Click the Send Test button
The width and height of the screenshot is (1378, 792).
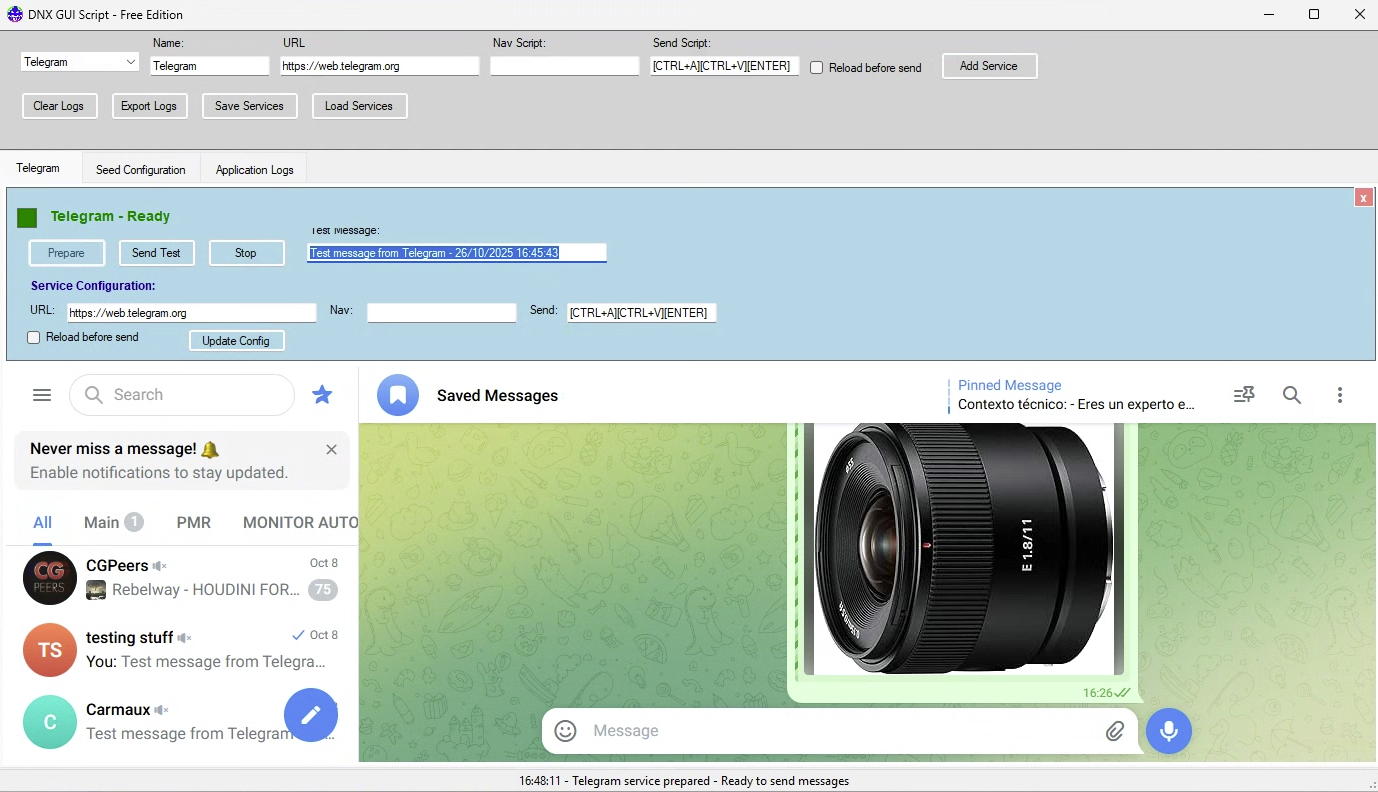click(156, 253)
